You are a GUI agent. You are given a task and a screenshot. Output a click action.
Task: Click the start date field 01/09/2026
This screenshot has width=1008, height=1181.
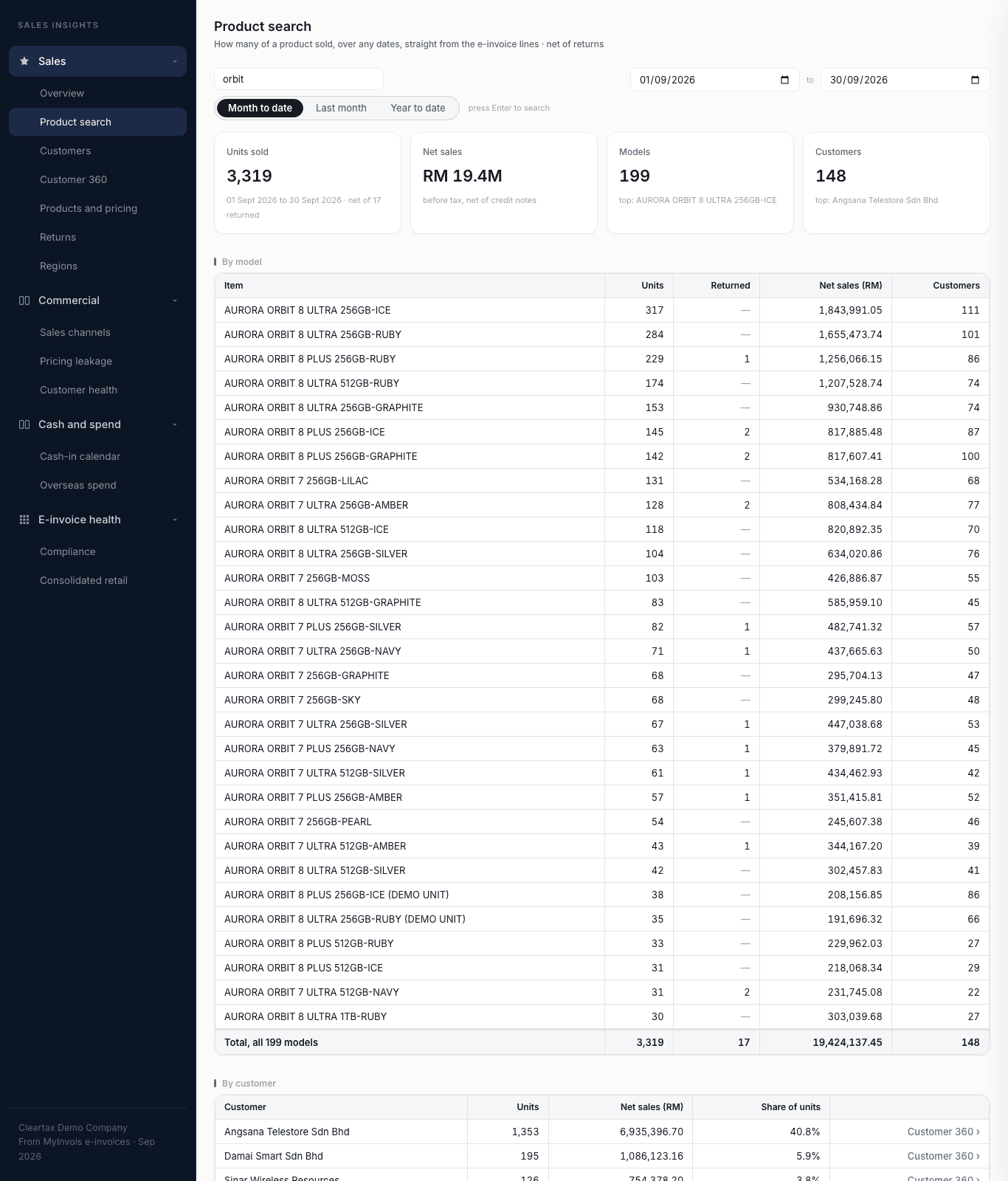[x=714, y=80]
